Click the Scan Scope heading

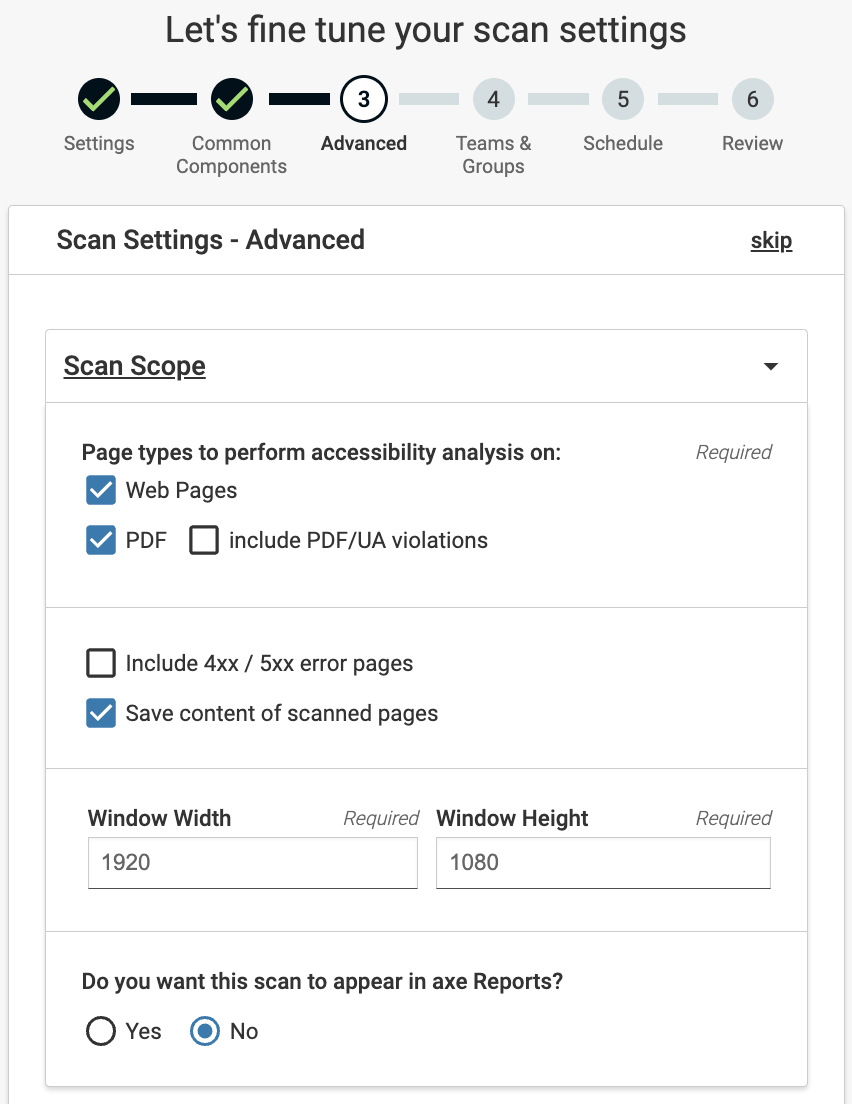coord(134,366)
